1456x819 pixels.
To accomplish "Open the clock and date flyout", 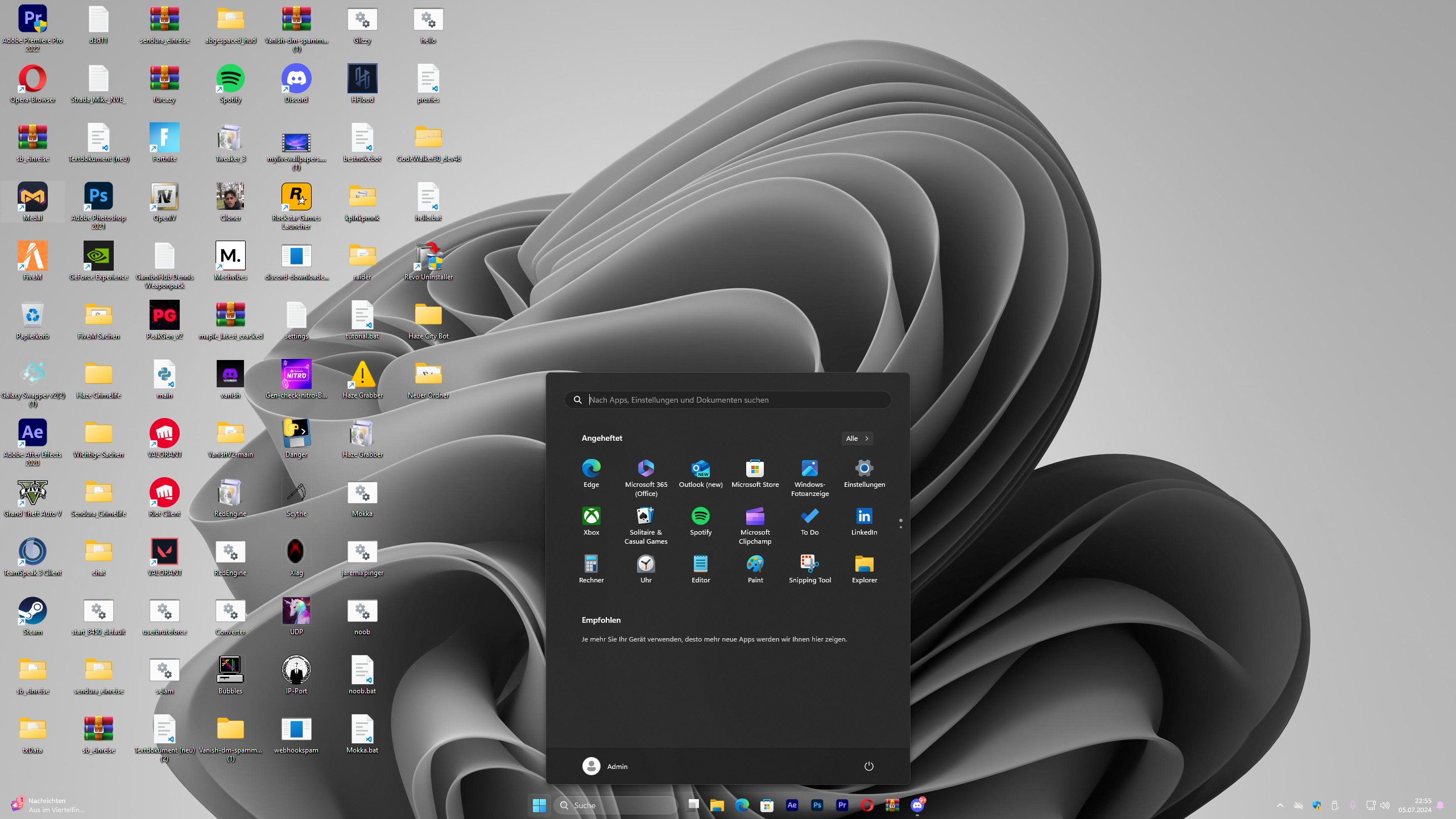I will (x=1415, y=805).
